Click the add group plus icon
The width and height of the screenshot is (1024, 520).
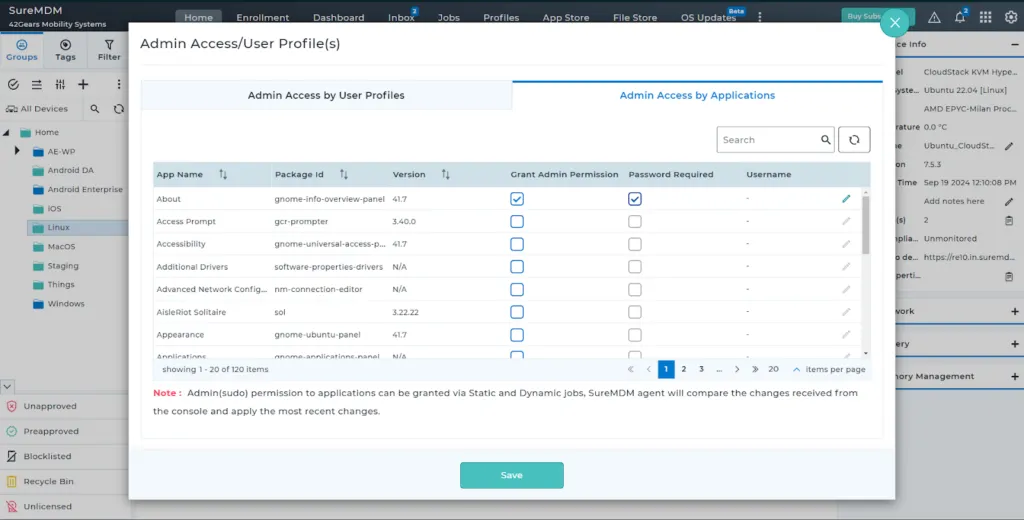[x=83, y=84]
